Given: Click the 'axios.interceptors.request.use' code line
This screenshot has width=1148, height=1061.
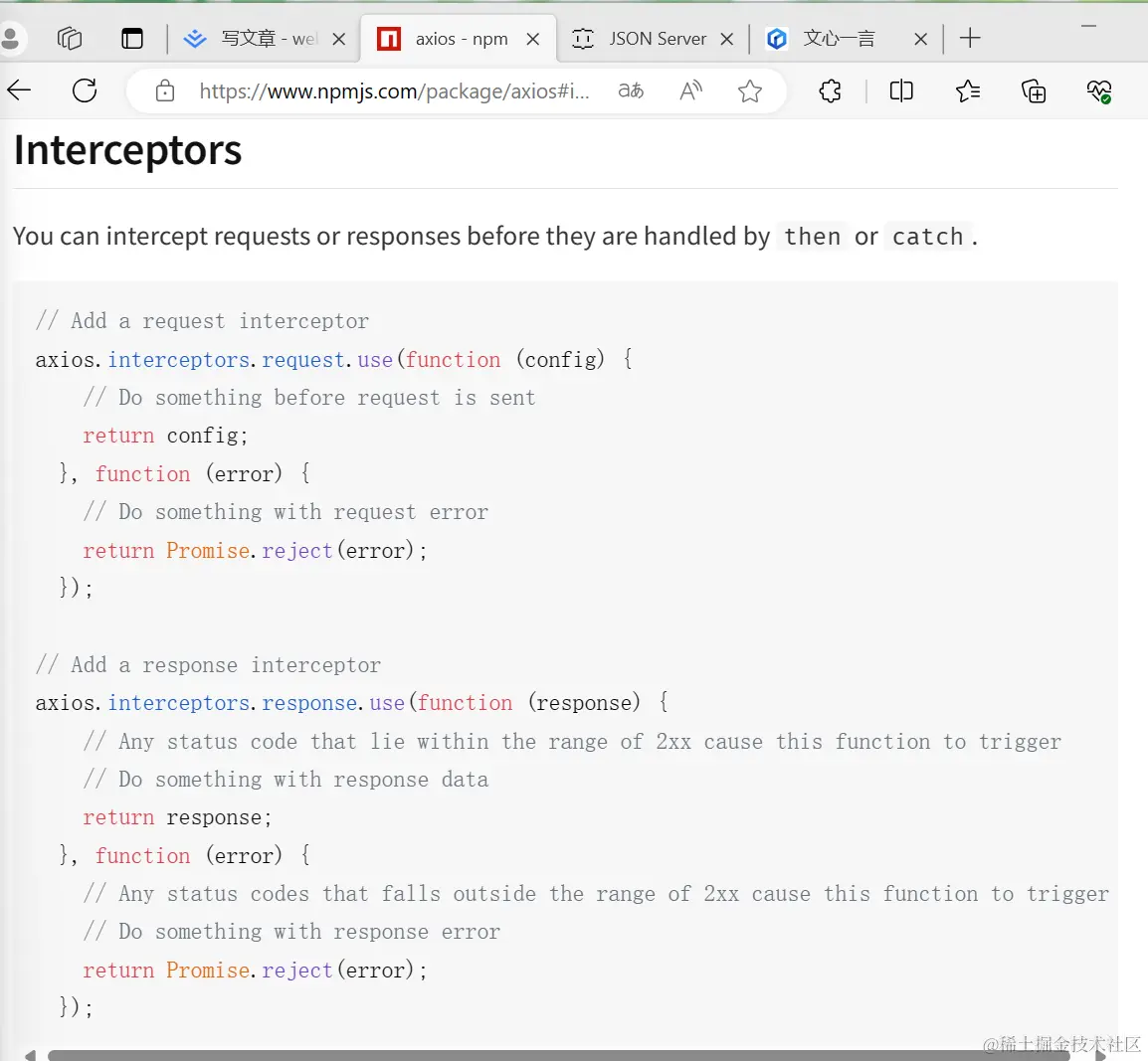Looking at the screenshot, I should click(334, 359).
